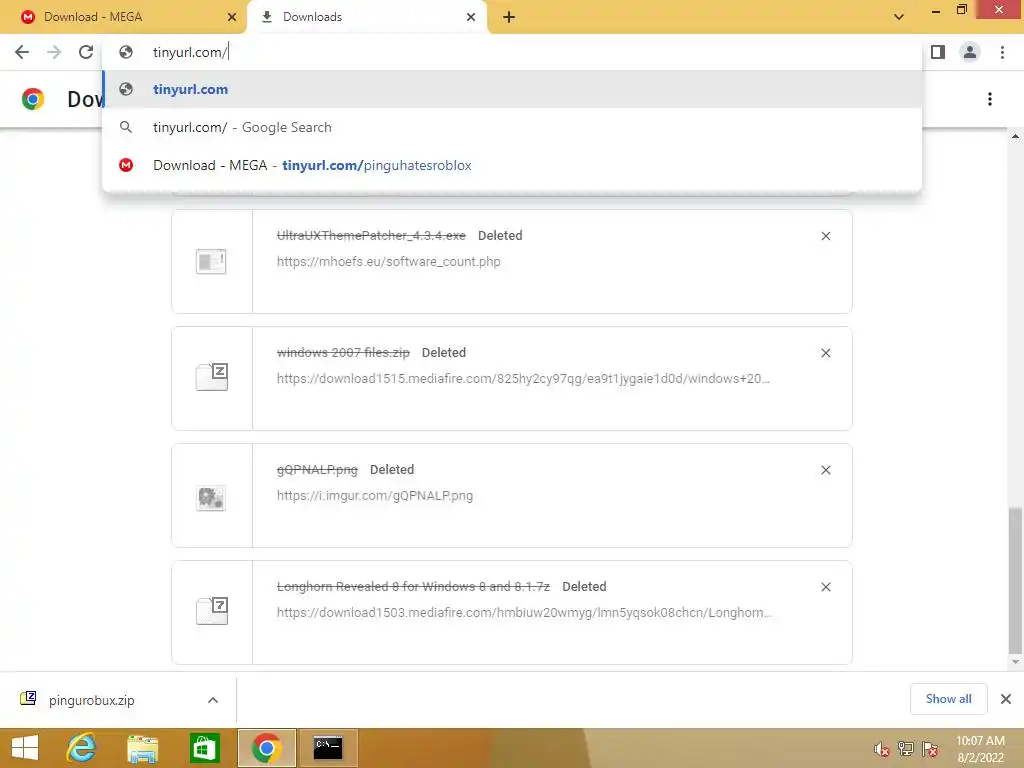Switch to the Download - MEGA tab
1024x768 pixels.
coord(123,17)
